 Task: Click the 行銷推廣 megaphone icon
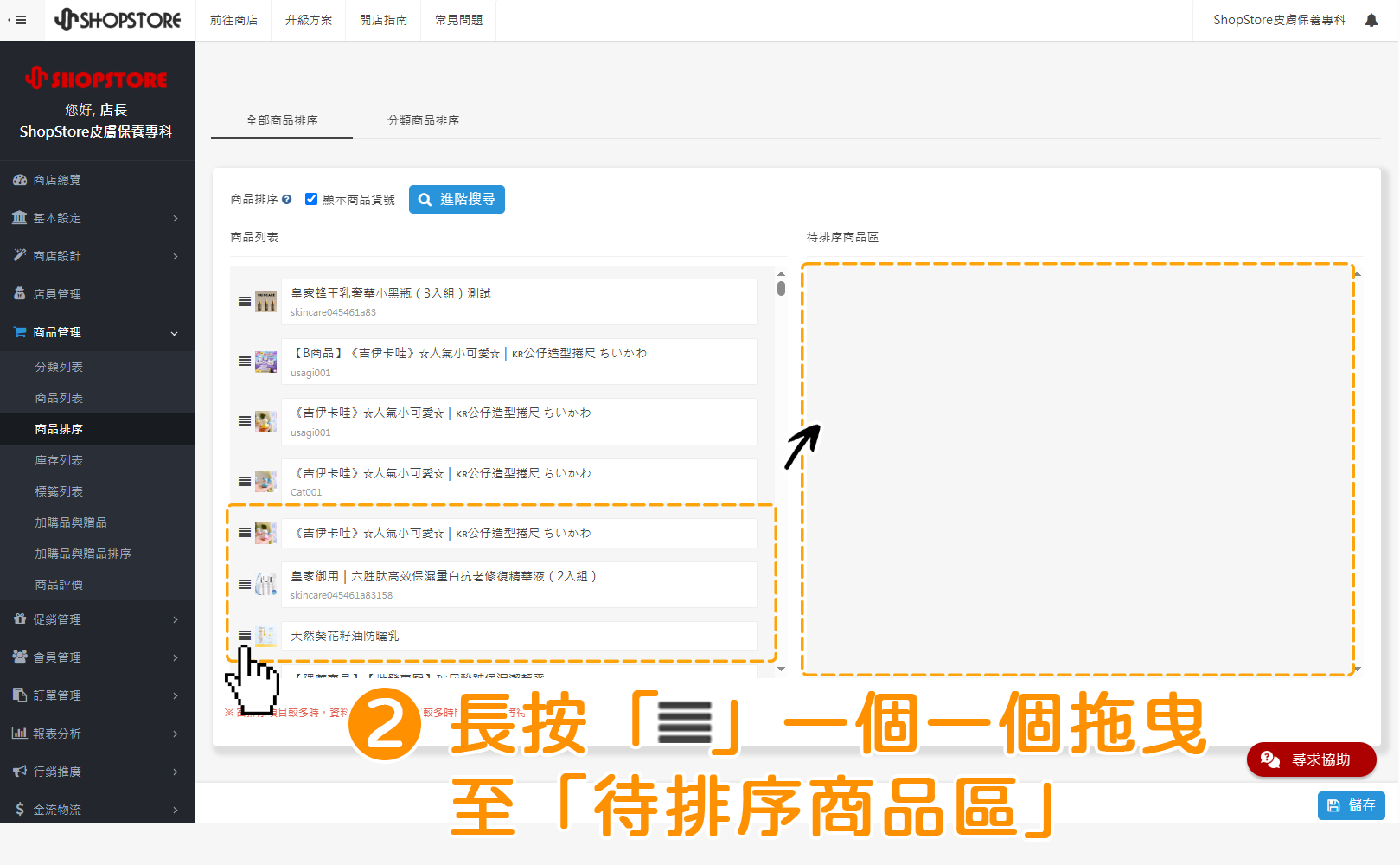click(20, 772)
